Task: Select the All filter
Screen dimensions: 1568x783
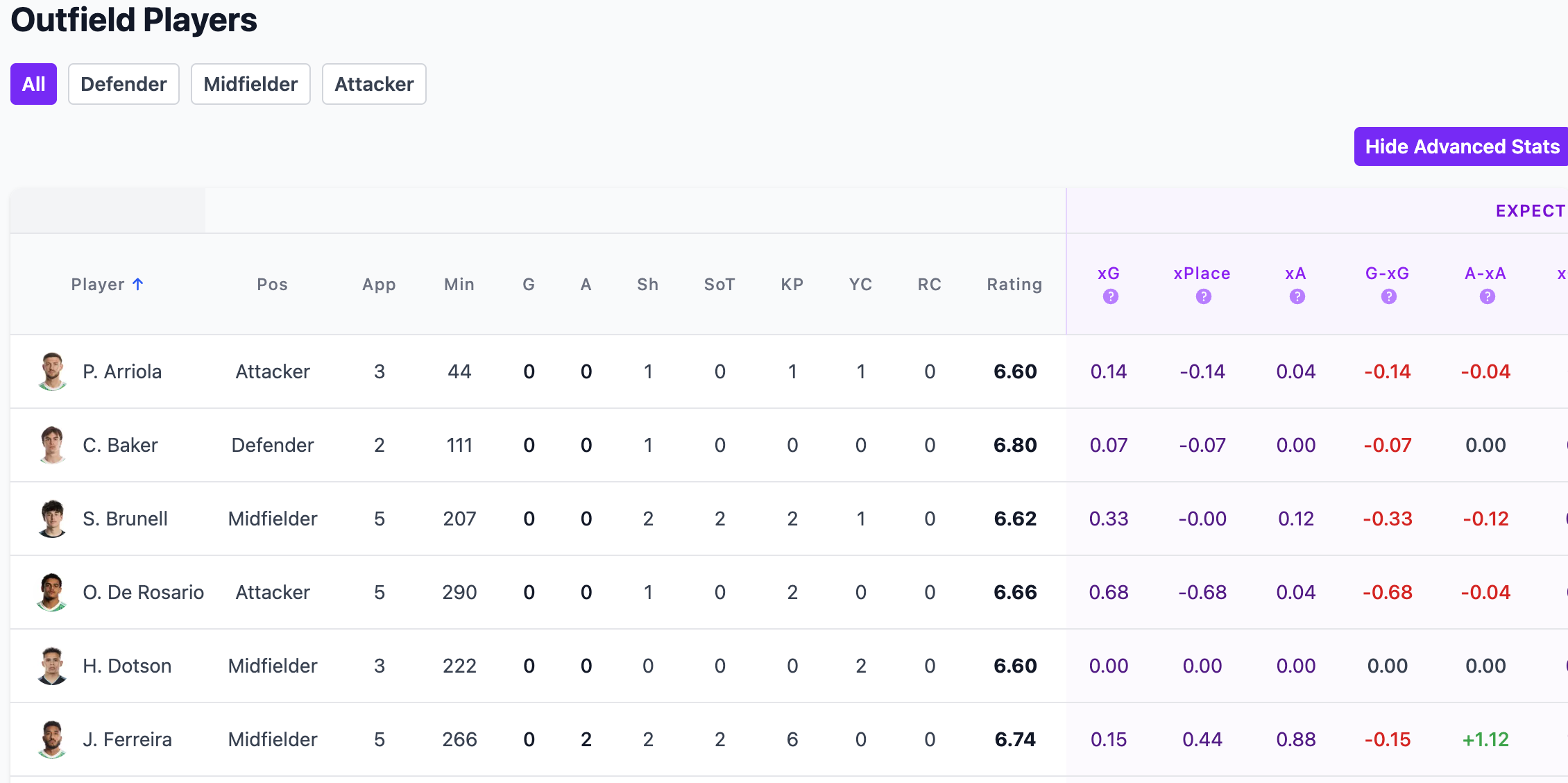Action: 33,84
